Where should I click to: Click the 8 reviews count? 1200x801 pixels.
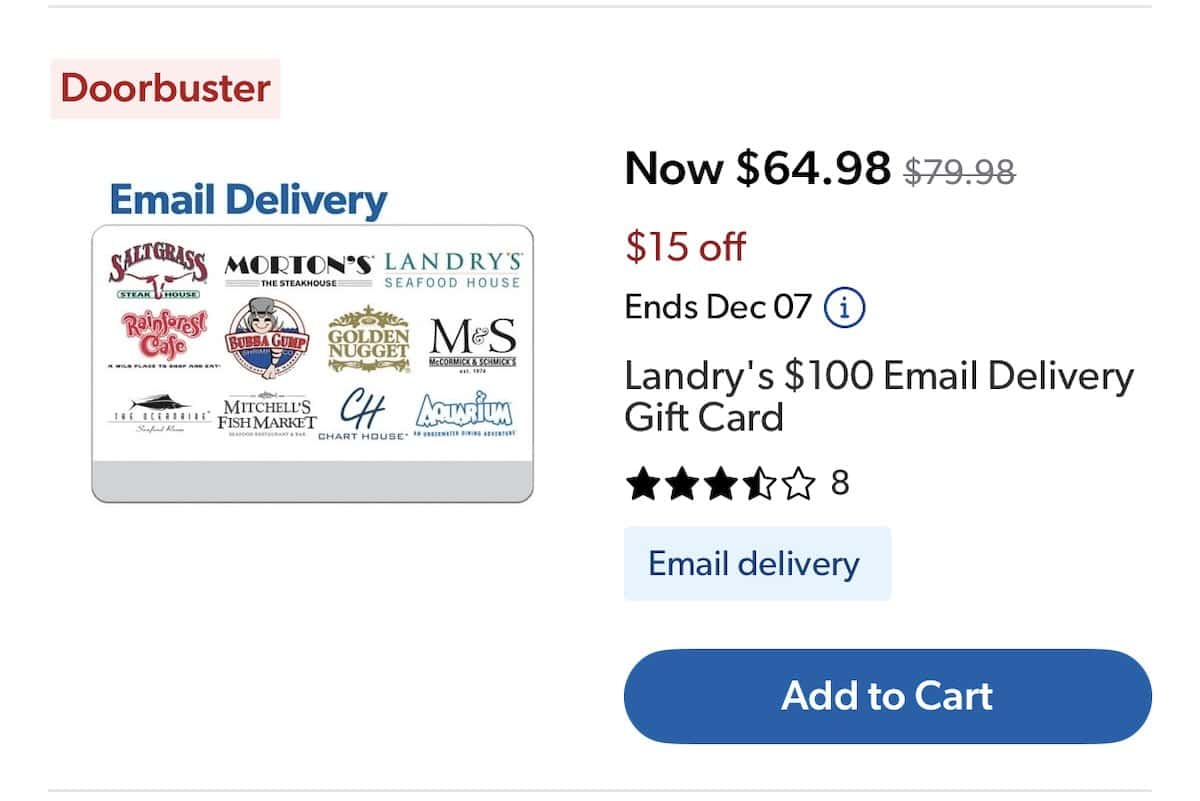pyautogui.click(x=838, y=483)
